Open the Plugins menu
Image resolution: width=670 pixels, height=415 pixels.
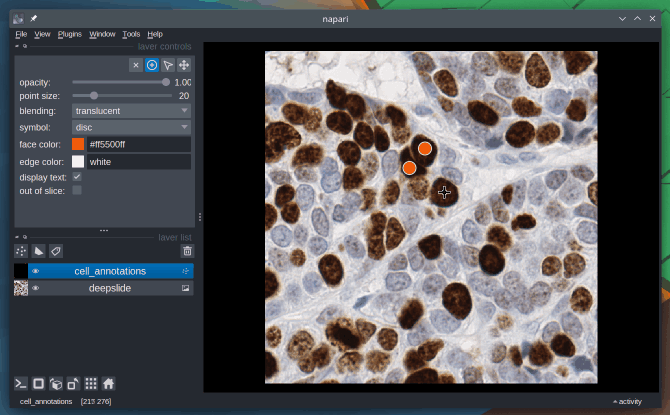click(x=70, y=34)
